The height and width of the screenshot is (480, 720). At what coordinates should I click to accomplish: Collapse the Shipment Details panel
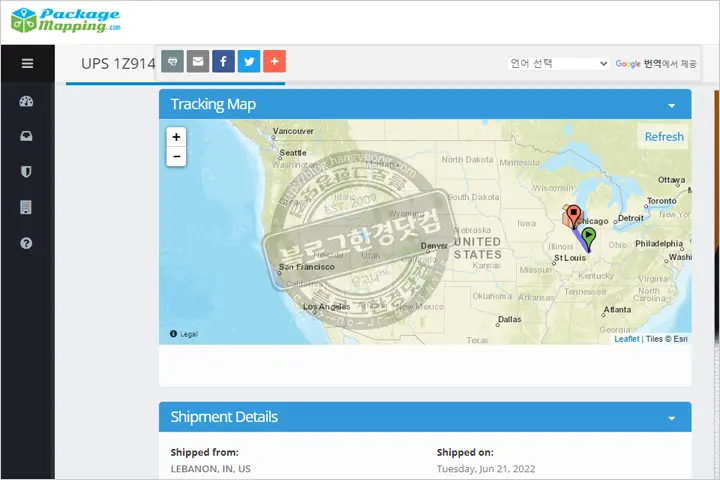pos(671,418)
